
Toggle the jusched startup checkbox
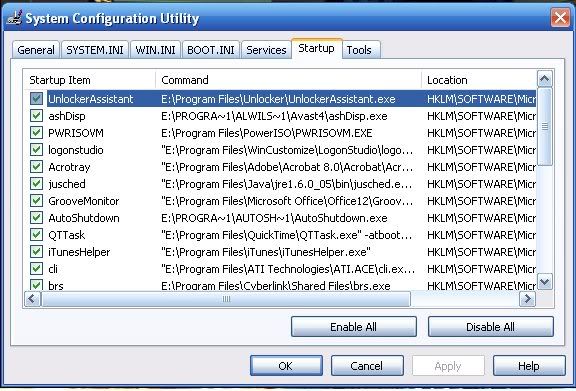36,184
